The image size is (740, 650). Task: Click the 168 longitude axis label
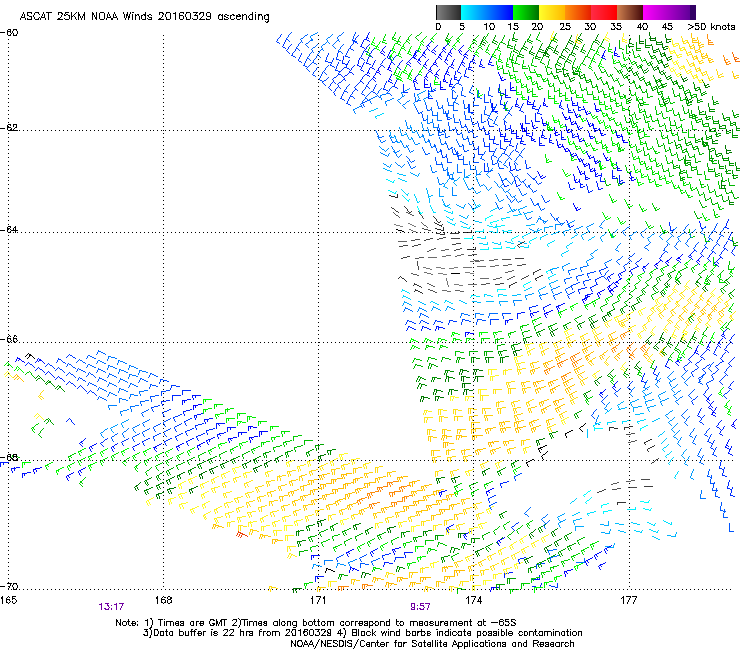163,600
